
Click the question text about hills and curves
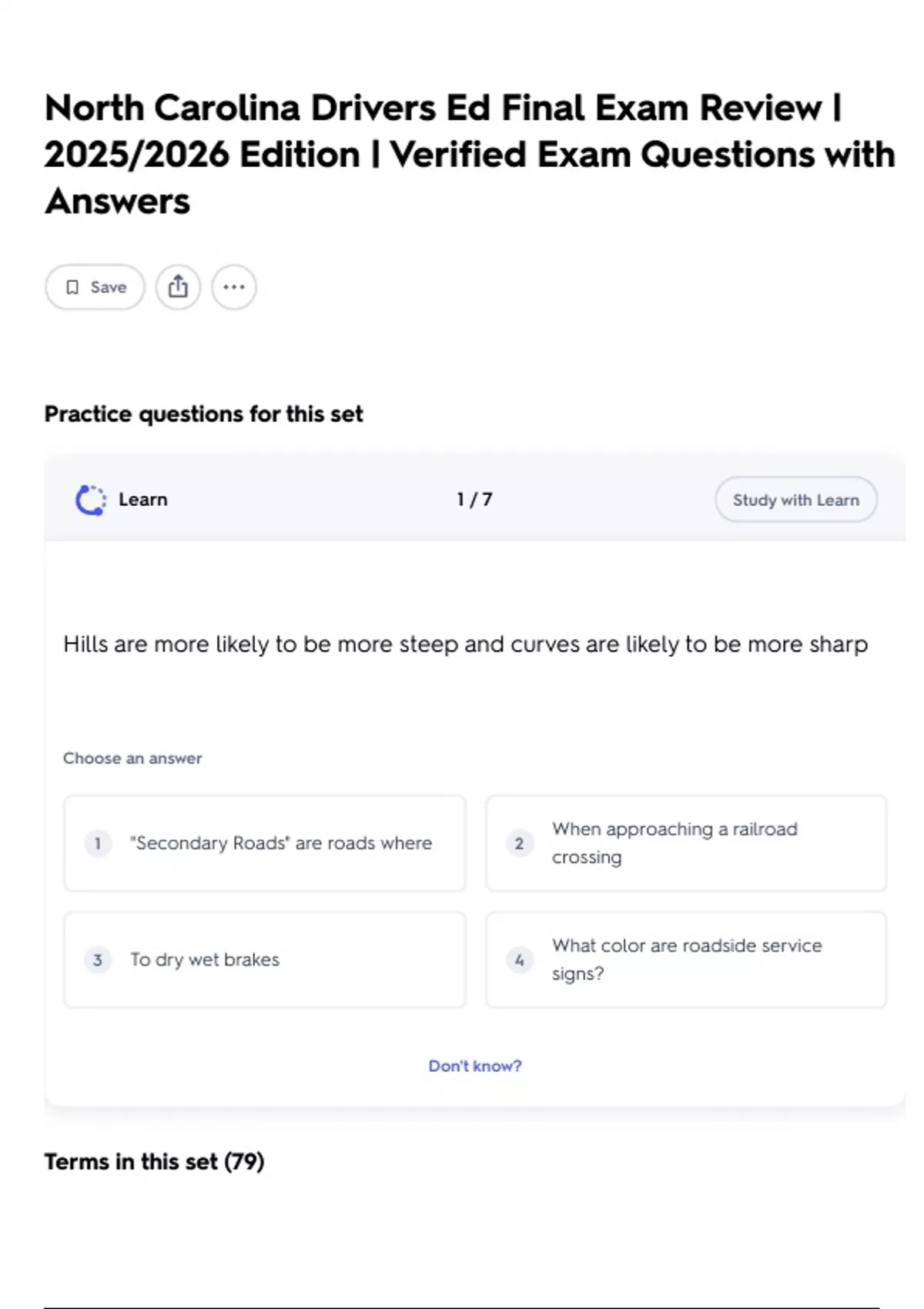coord(465,644)
